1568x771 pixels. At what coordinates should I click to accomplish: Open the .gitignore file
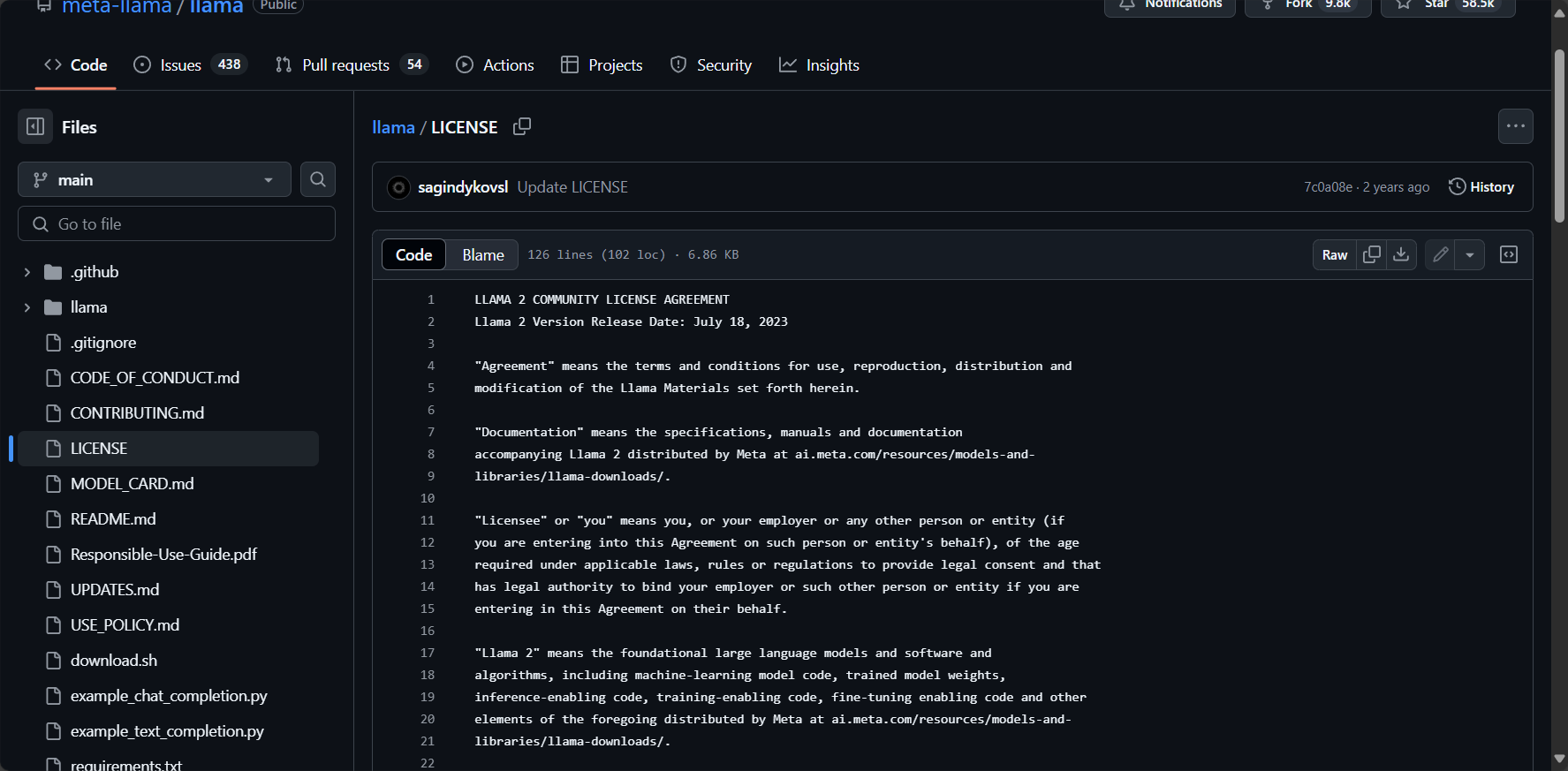(x=103, y=343)
